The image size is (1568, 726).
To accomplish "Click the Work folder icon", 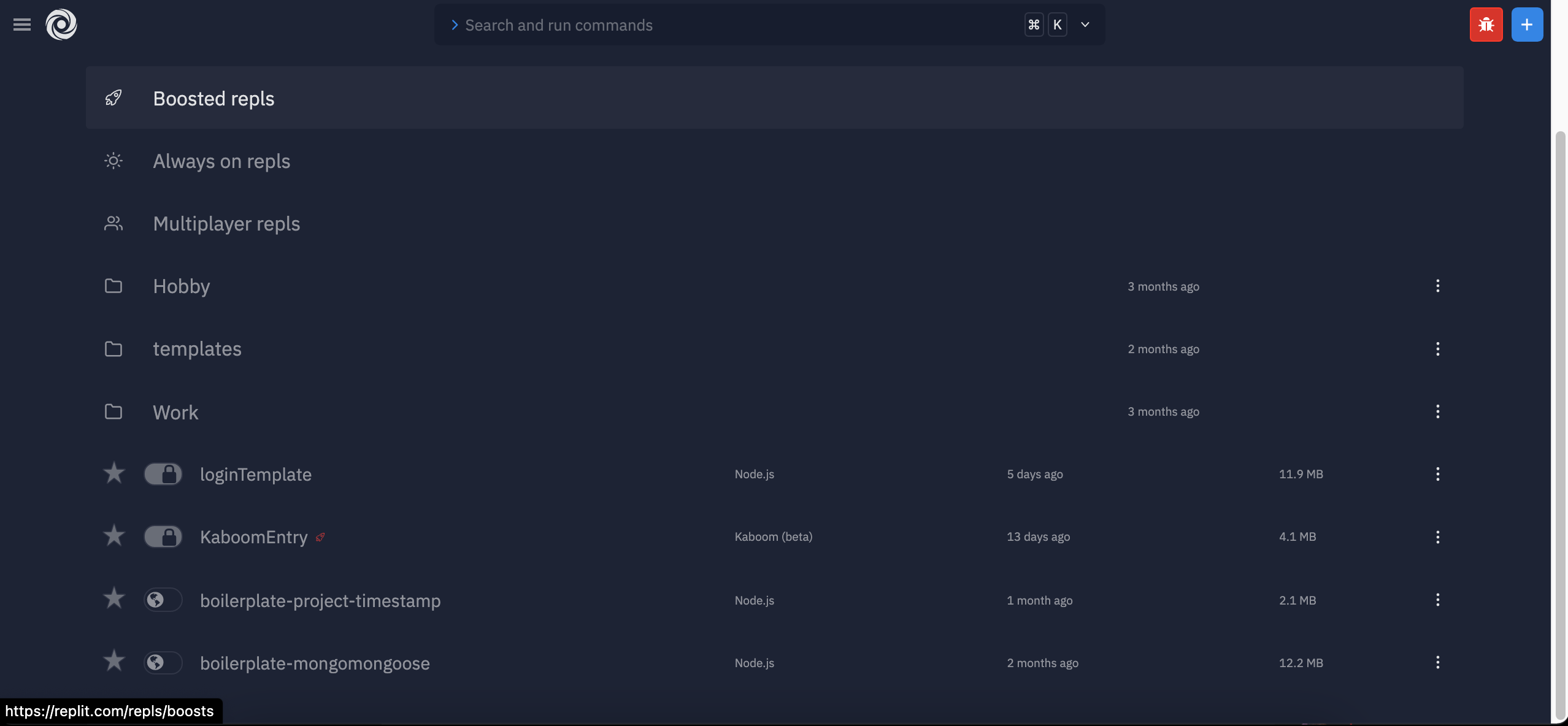I will [113, 411].
